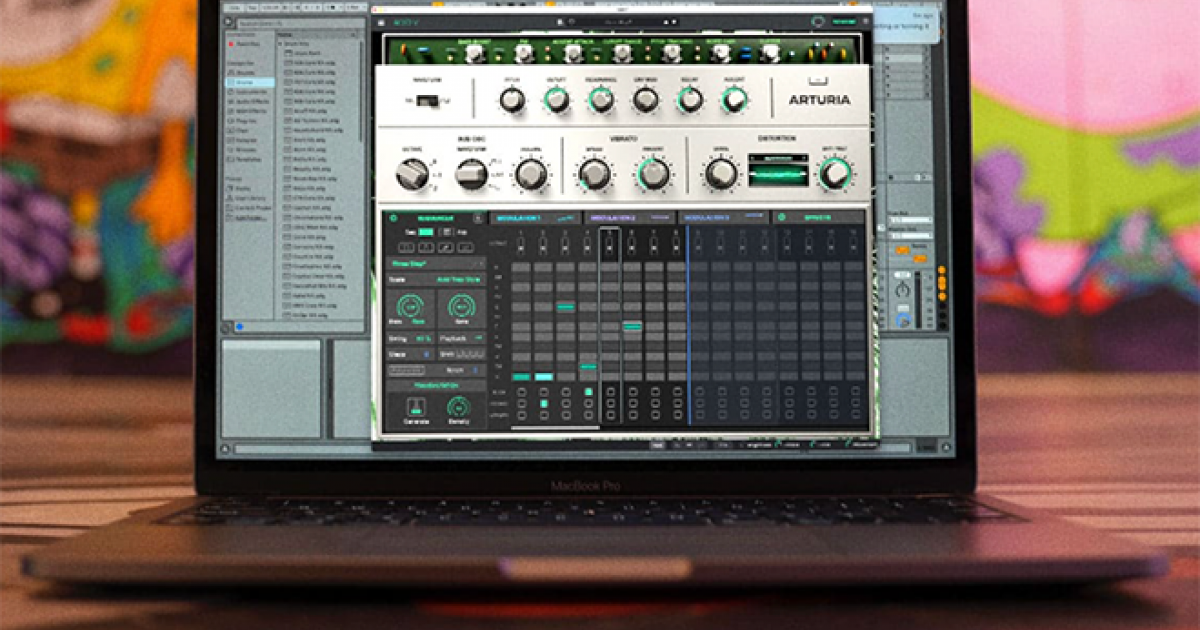The width and height of the screenshot is (1200, 630).
Task: Click the Accent knob
Action: pos(734,99)
